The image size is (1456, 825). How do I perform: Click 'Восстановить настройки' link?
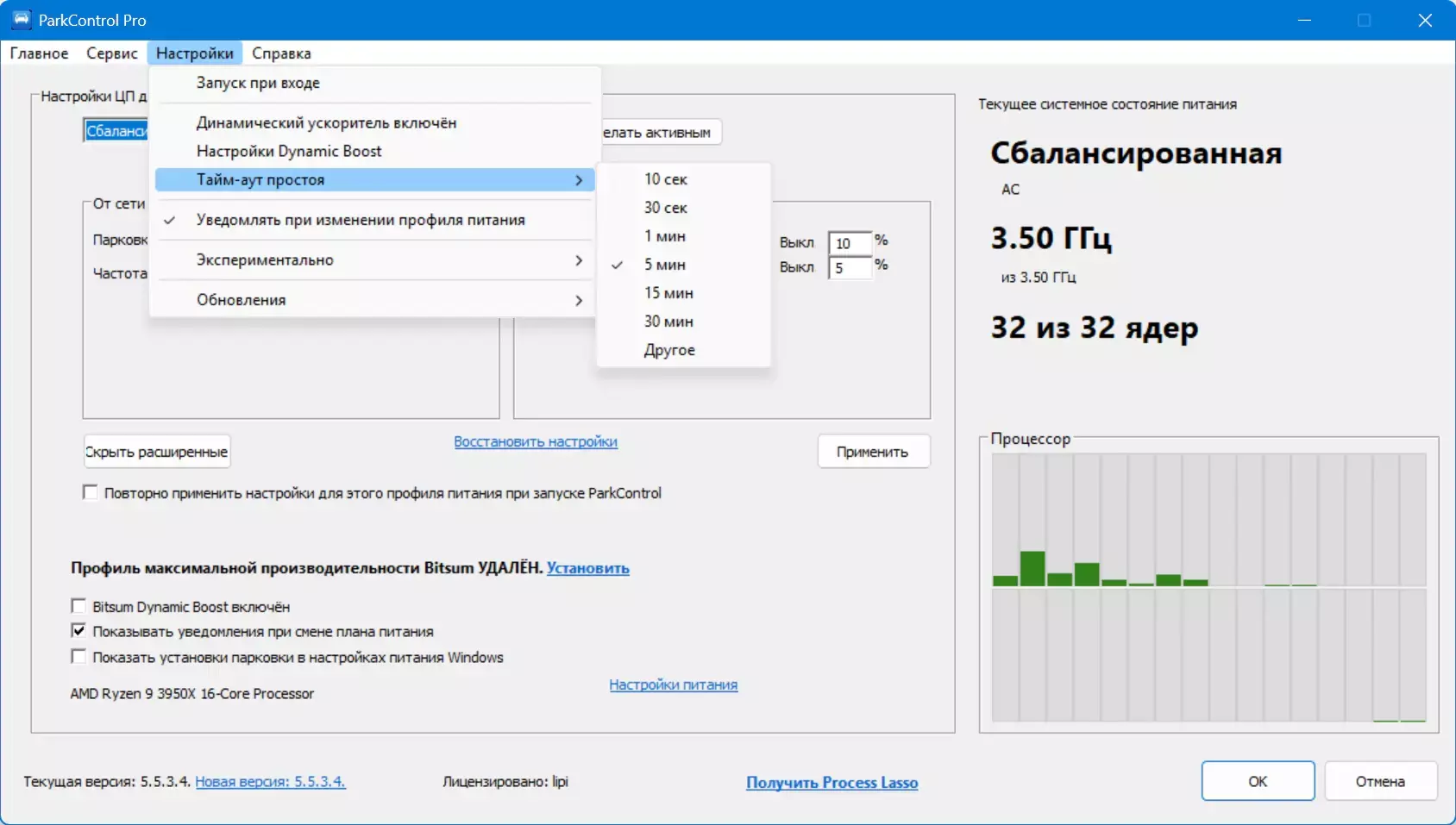tap(536, 441)
